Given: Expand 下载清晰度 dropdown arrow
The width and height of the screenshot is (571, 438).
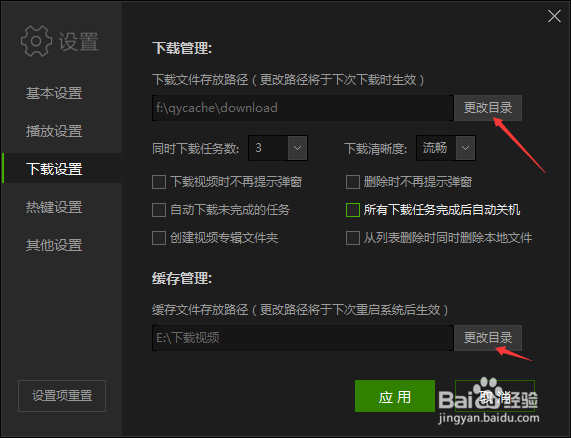Looking at the screenshot, I should pyautogui.click(x=465, y=148).
